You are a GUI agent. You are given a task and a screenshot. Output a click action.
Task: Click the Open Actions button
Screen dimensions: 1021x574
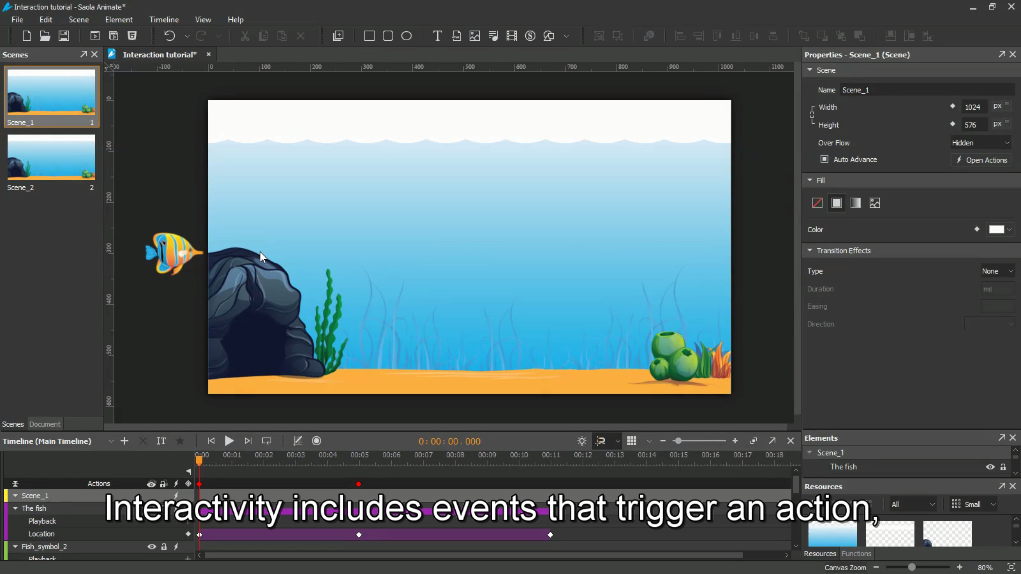pyautogui.click(x=981, y=160)
